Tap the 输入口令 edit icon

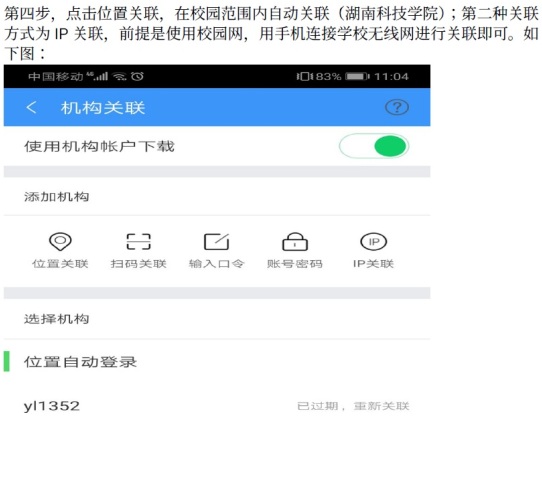pos(217,242)
